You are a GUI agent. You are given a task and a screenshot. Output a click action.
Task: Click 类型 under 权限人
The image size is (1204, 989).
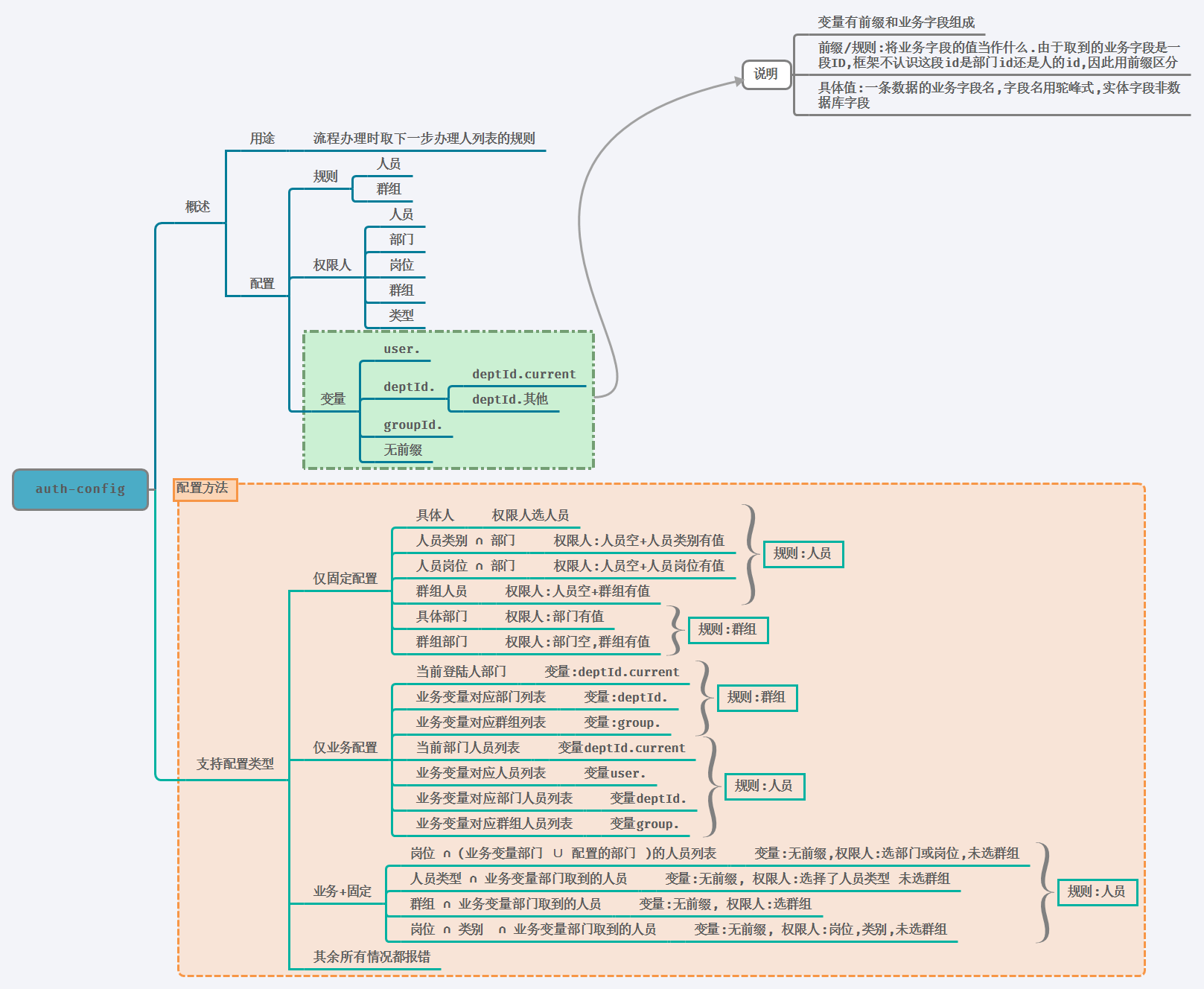tap(401, 316)
